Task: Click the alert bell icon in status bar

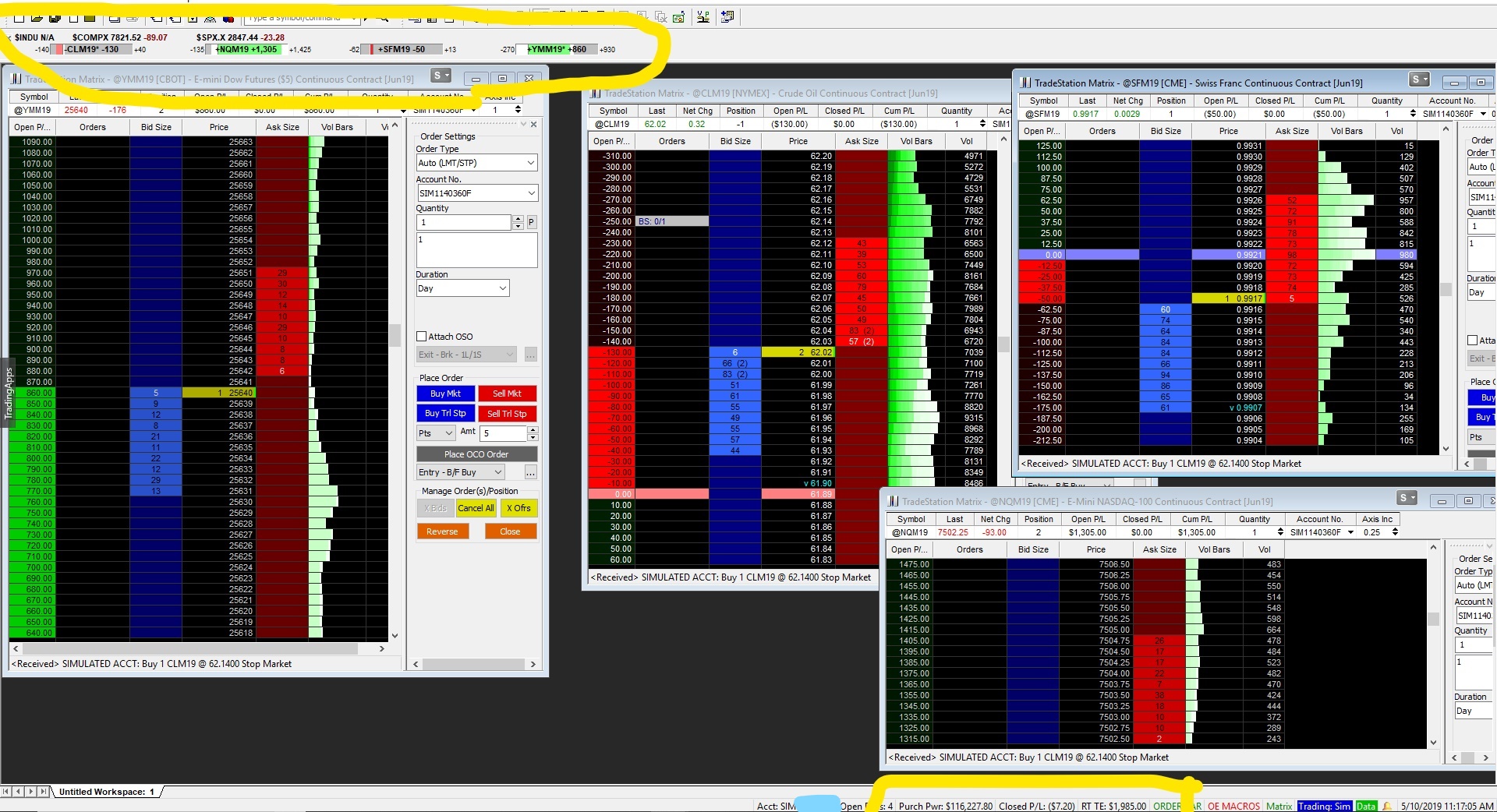Action: (x=1386, y=806)
